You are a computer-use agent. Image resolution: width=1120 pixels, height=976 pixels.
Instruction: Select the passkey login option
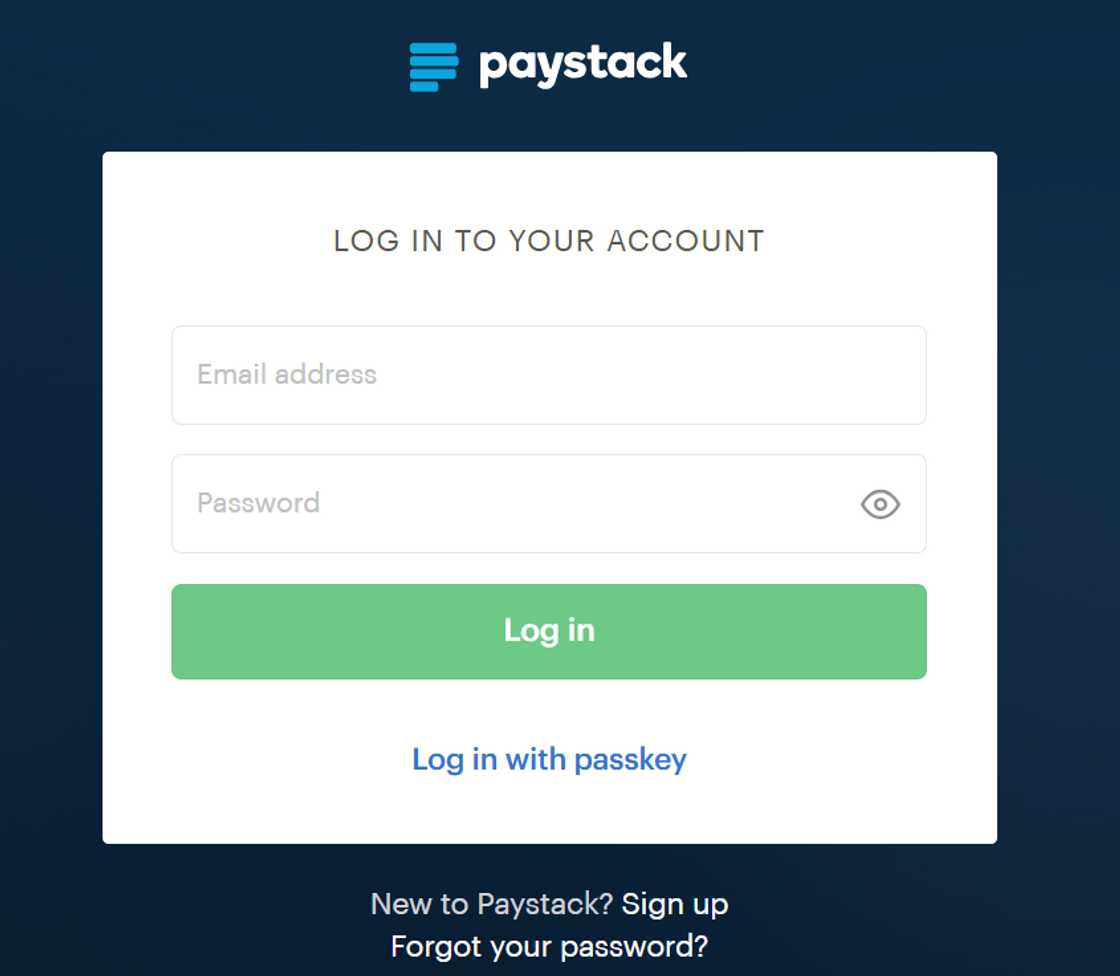coord(549,759)
